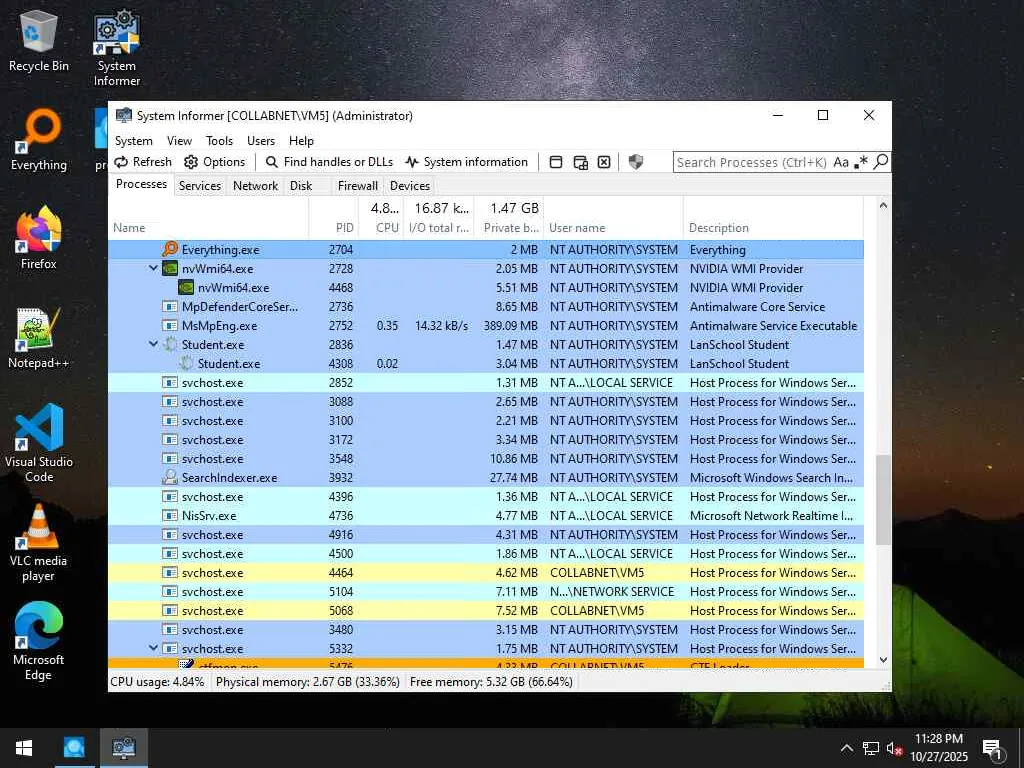The height and width of the screenshot is (768, 1024).
Task: Select the System Informer desktop shortcut
Action: pyautogui.click(x=117, y=48)
